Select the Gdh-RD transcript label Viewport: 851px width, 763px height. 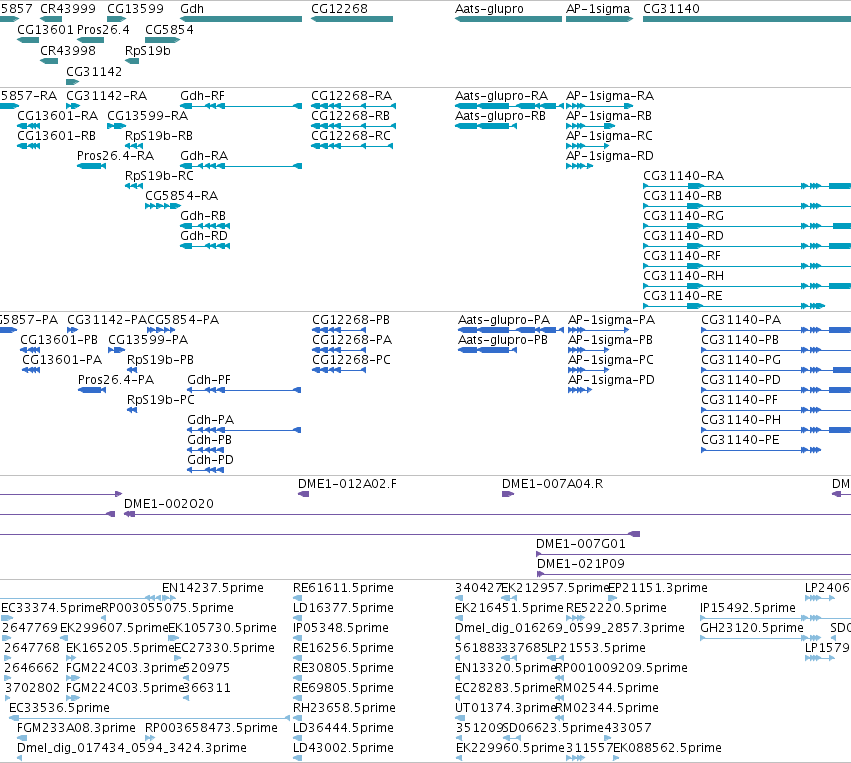pyautogui.click(x=204, y=236)
